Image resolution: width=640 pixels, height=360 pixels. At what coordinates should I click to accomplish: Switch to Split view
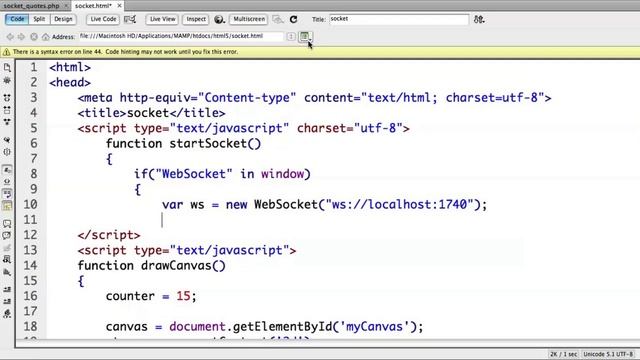[x=39, y=19]
